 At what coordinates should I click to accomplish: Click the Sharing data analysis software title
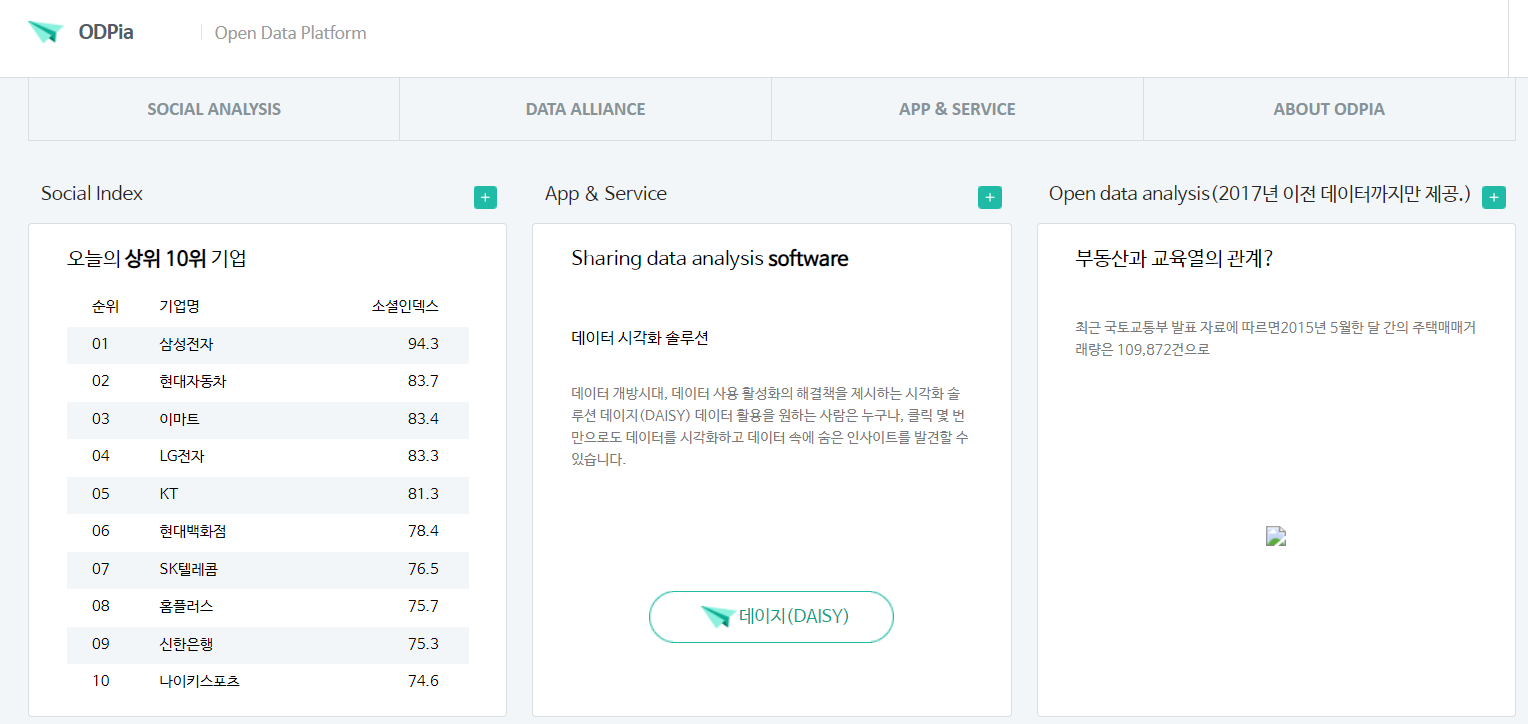pos(710,259)
